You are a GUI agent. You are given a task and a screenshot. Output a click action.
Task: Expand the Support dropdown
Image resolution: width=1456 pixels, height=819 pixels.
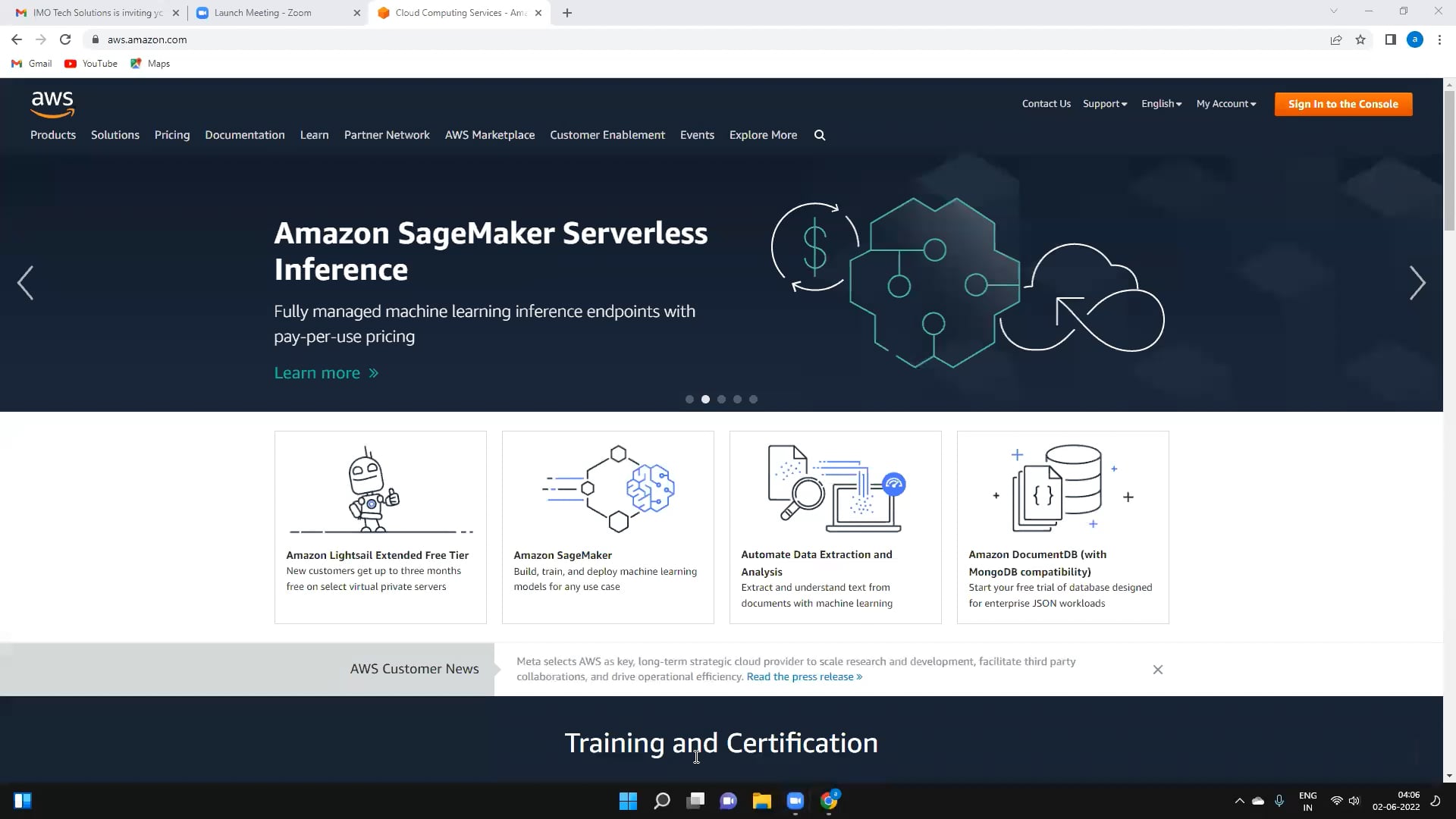[1104, 103]
